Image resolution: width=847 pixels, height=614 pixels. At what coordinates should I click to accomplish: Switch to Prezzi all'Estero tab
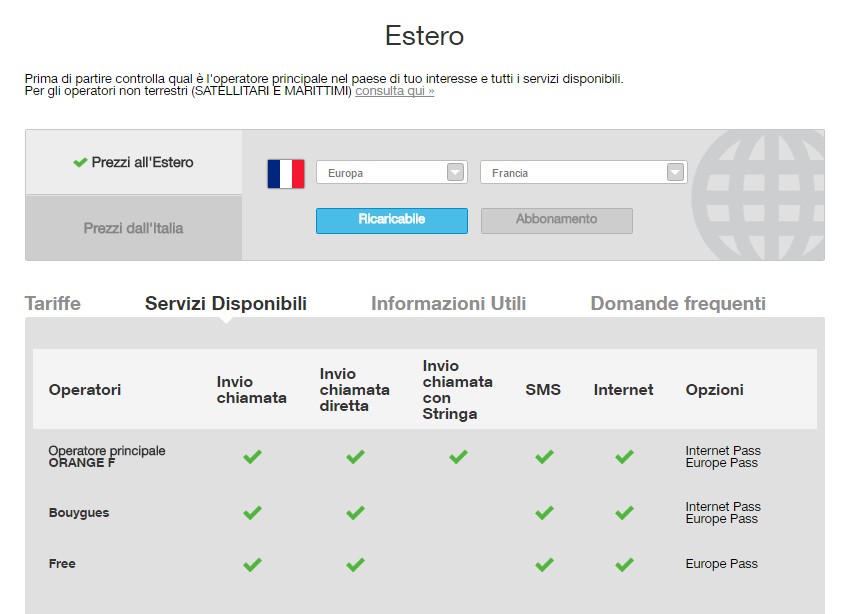click(x=133, y=162)
